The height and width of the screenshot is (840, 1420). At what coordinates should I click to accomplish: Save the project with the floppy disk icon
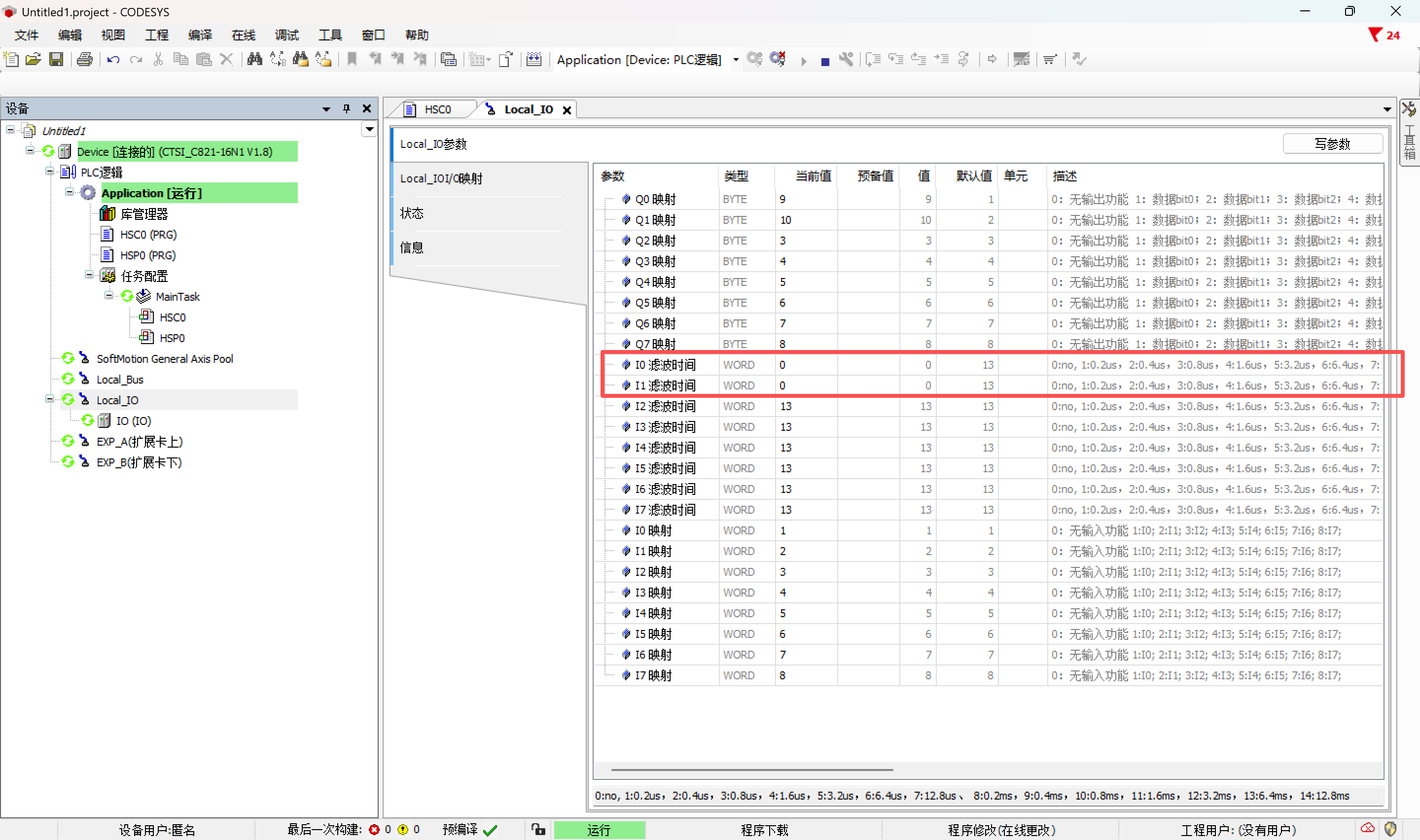coord(56,60)
